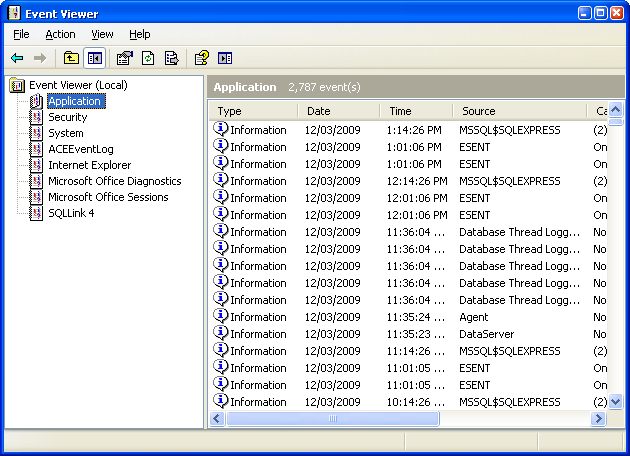Select the Security log label
Image resolution: width=630 pixels, height=456 pixels.
click(68, 117)
